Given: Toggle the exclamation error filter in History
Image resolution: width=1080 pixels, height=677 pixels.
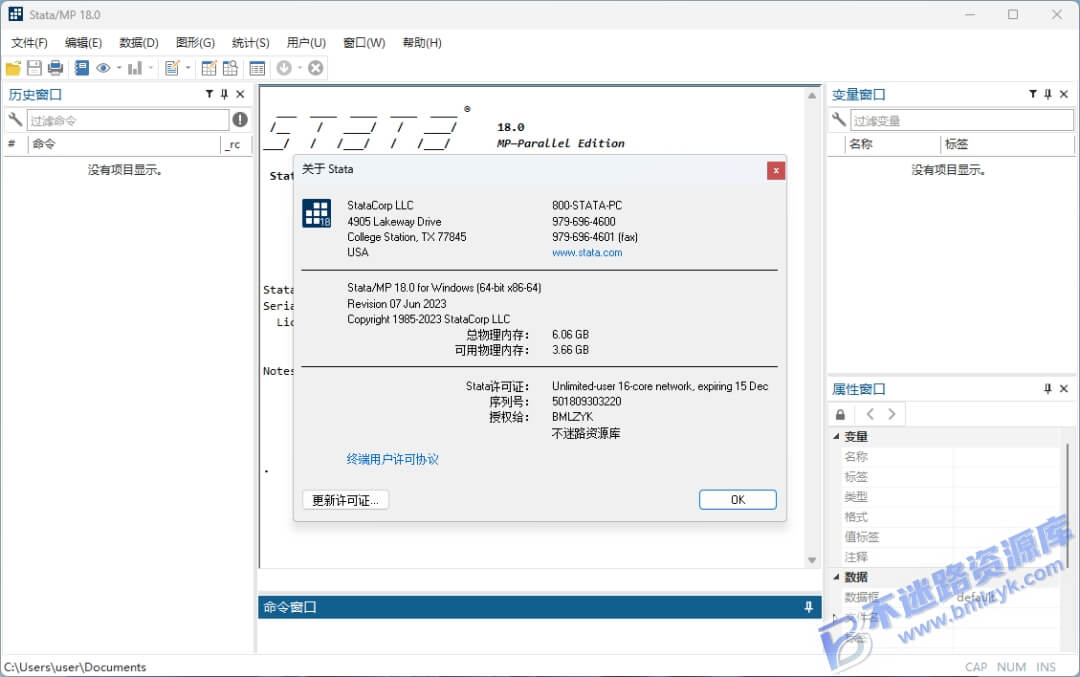Looking at the screenshot, I should [x=240, y=120].
